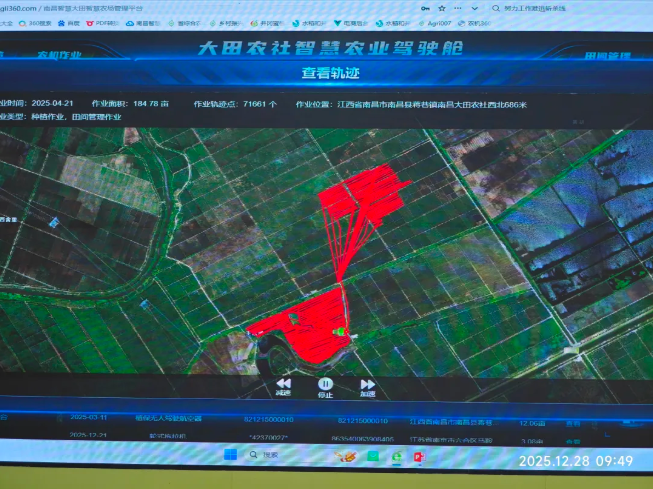The height and width of the screenshot is (489, 653).
Task: Click the 加速 speed-up playback button
Action: 367,386
